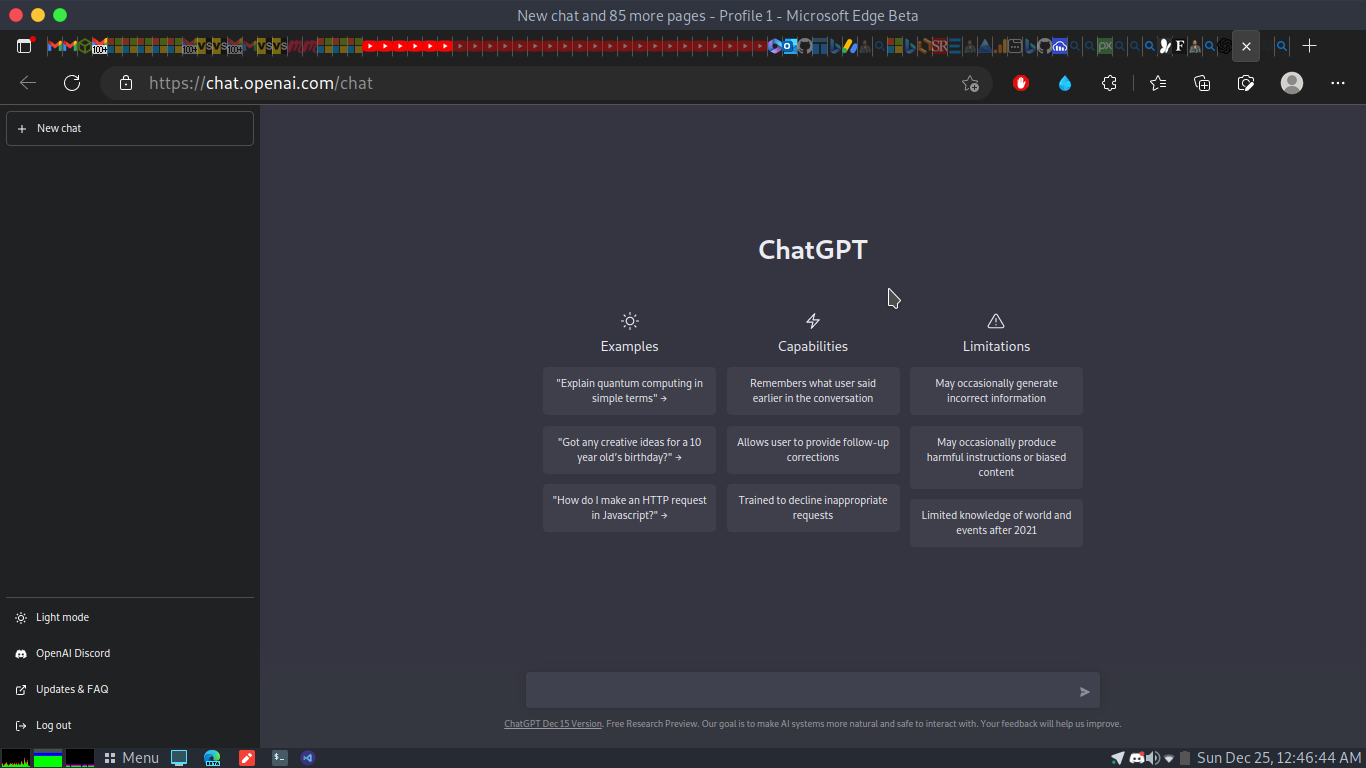
Task: Click the Examples heading
Action: pos(629,347)
